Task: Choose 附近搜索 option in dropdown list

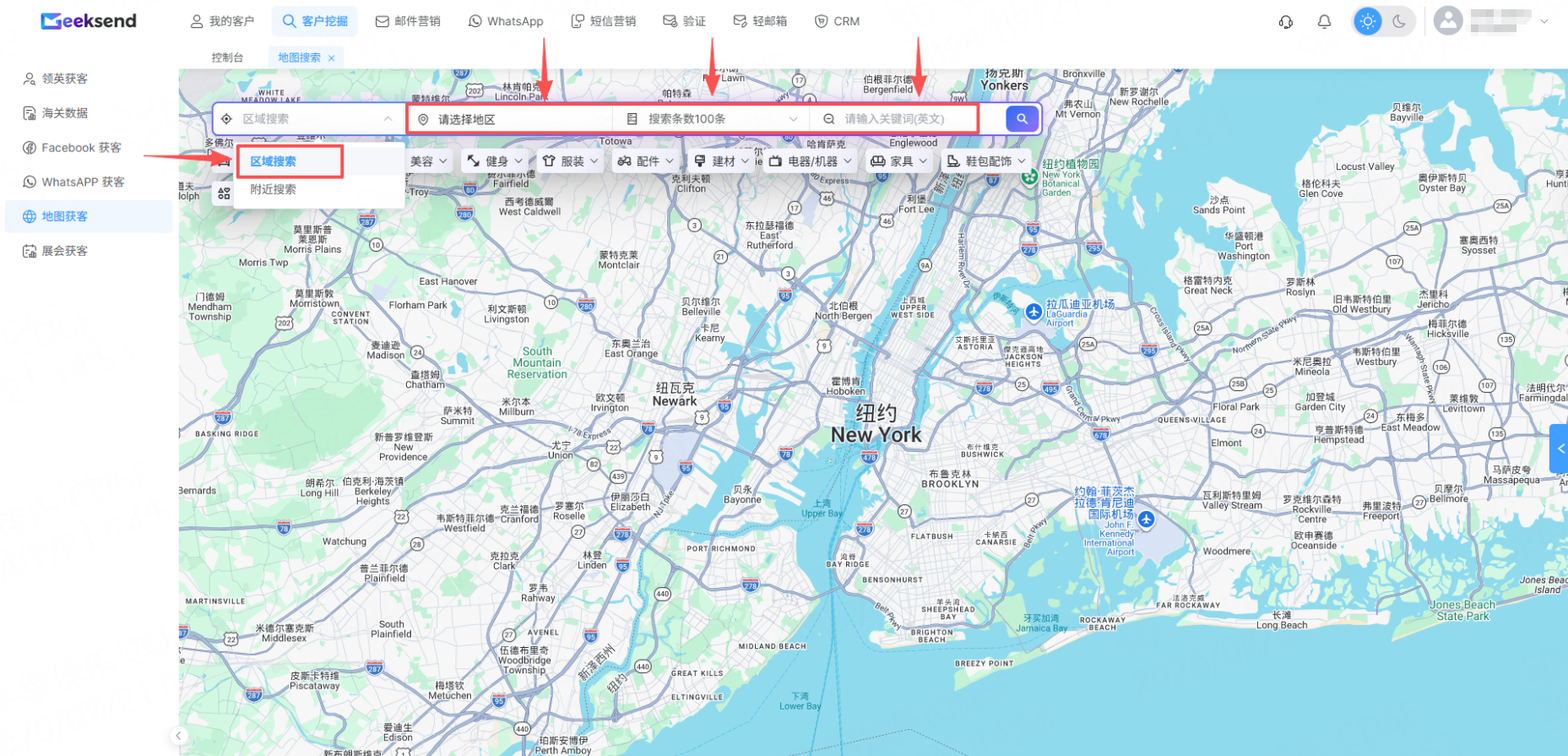Action: coord(319,189)
